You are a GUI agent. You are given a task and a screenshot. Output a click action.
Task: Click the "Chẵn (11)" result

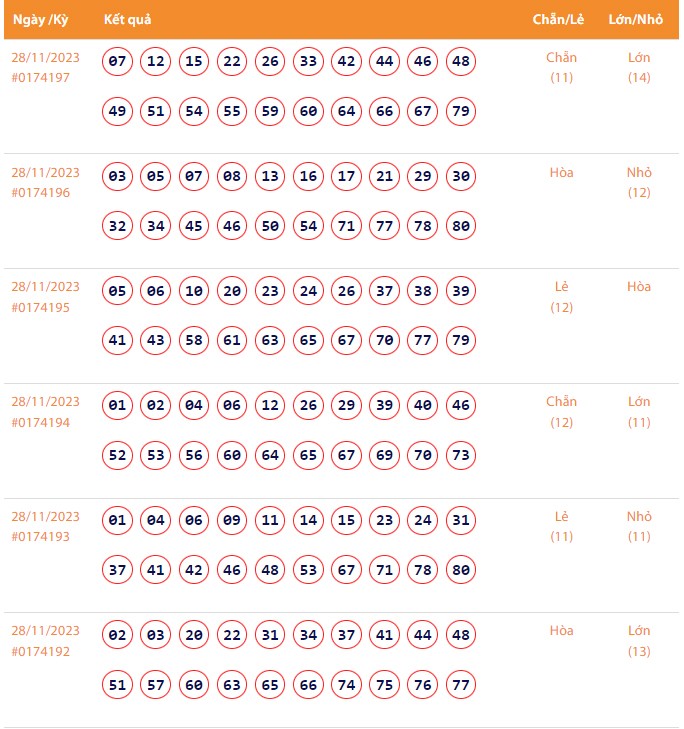pyautogui.click(x=562, y=67)
